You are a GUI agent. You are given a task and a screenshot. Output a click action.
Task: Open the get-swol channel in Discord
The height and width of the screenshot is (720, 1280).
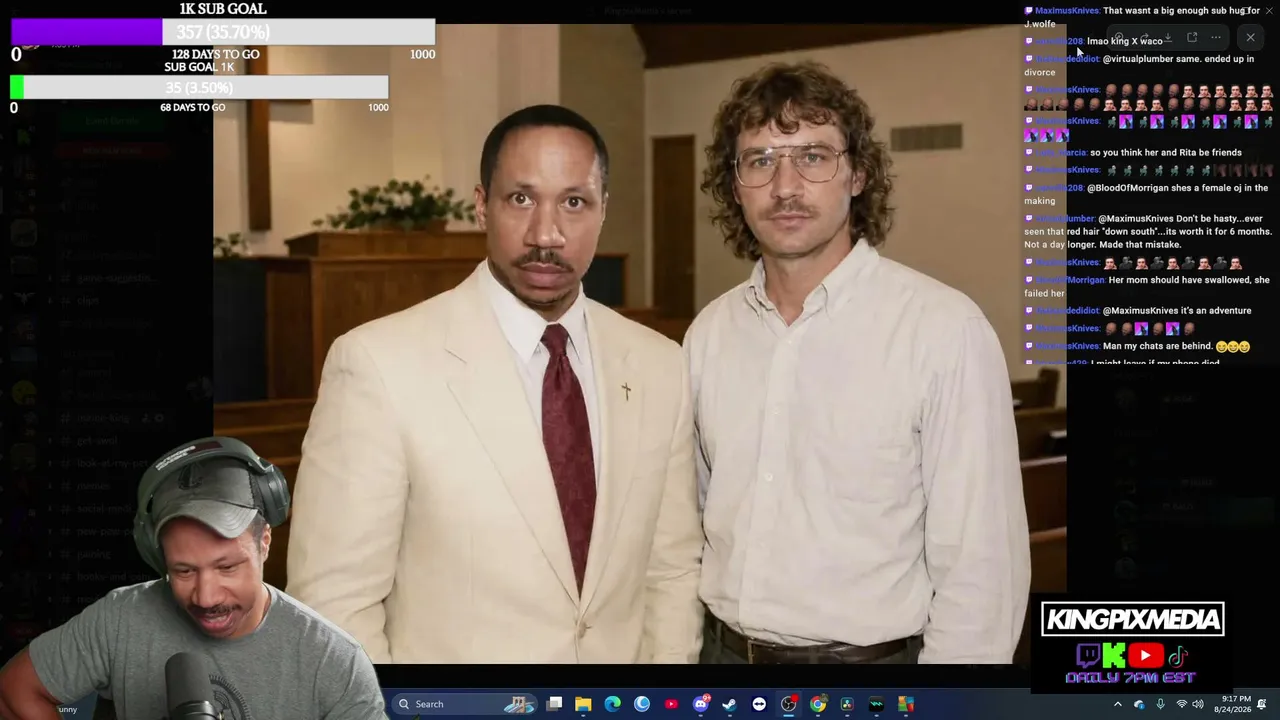coord(98,440)
